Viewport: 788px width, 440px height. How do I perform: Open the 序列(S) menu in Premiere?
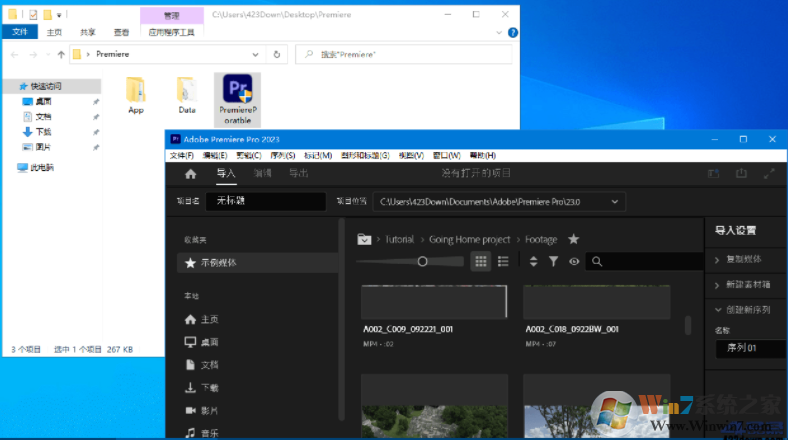(284, 156)
